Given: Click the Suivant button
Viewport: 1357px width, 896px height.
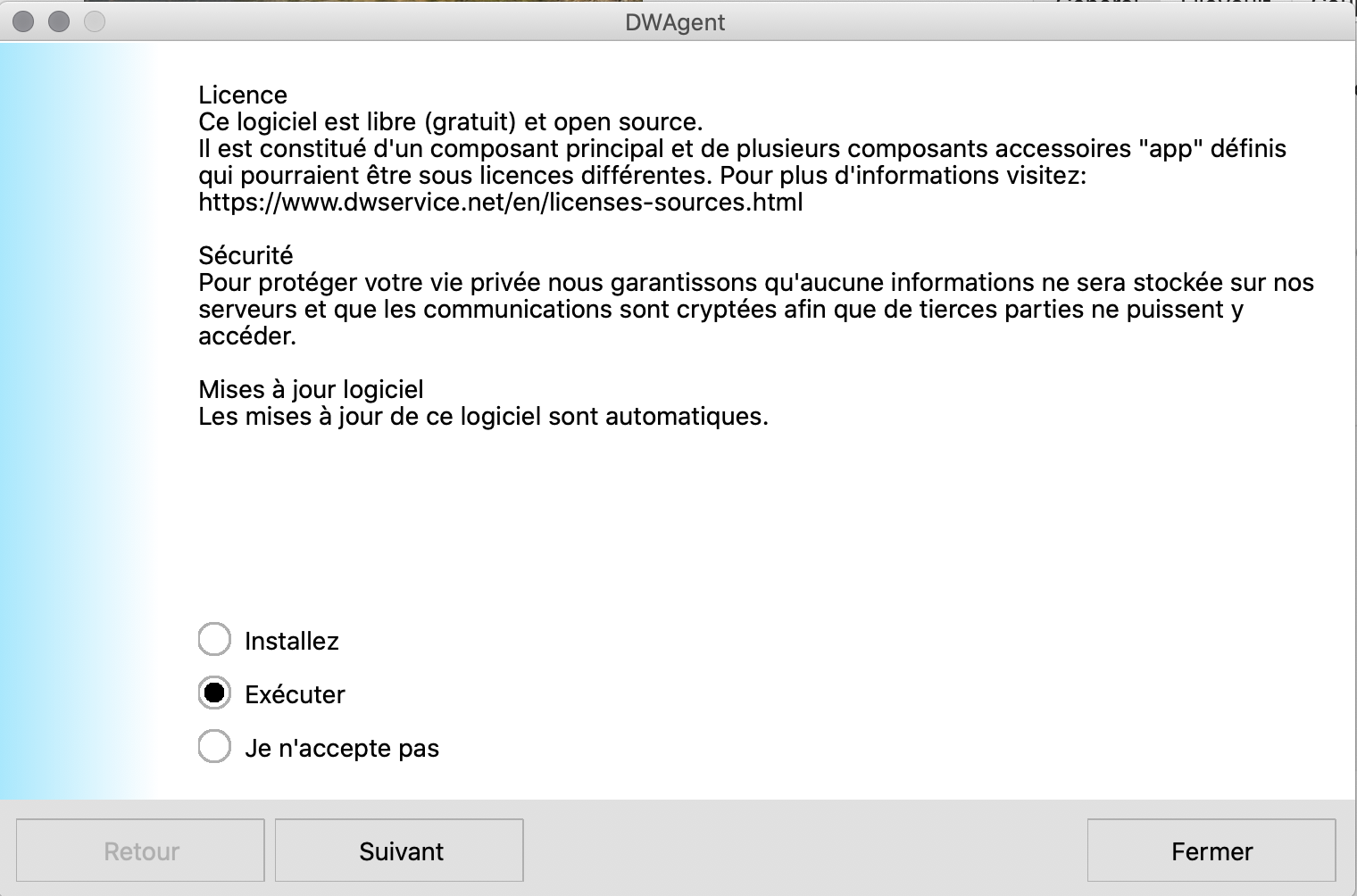Looking at the screenshot, I should tap(399, 850).
